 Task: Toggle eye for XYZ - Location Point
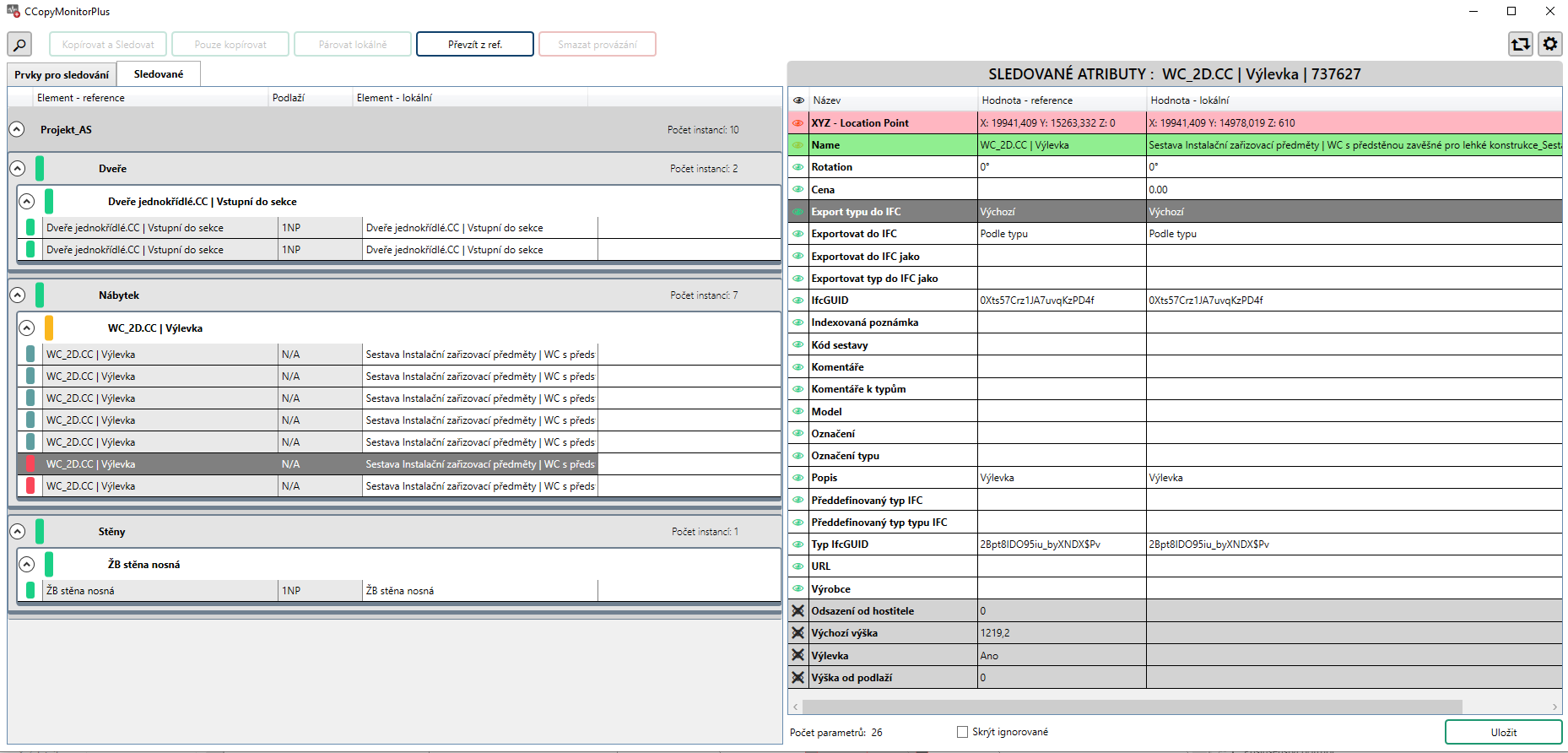(798, 123)
